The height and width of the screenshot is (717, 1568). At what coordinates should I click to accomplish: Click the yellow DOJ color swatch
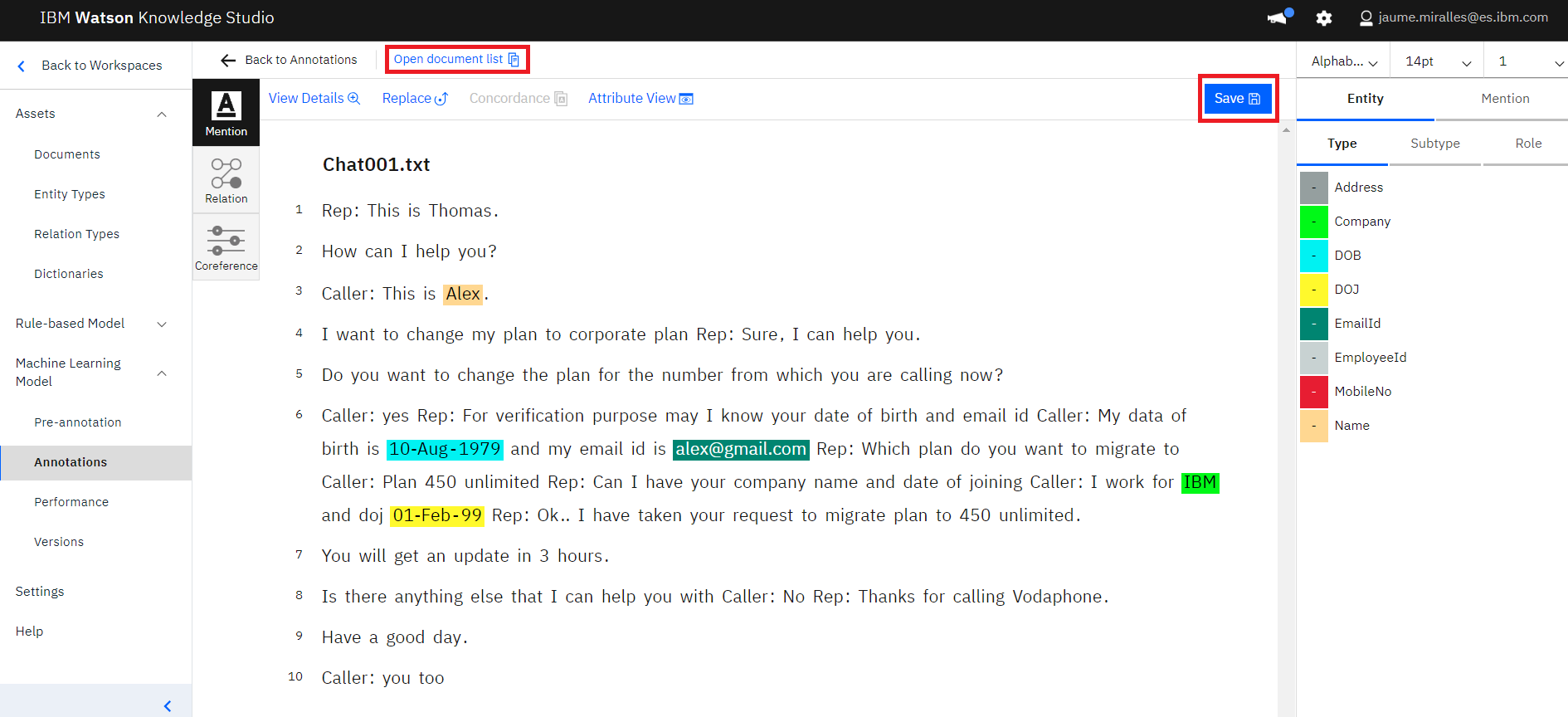coord(1313,290)
